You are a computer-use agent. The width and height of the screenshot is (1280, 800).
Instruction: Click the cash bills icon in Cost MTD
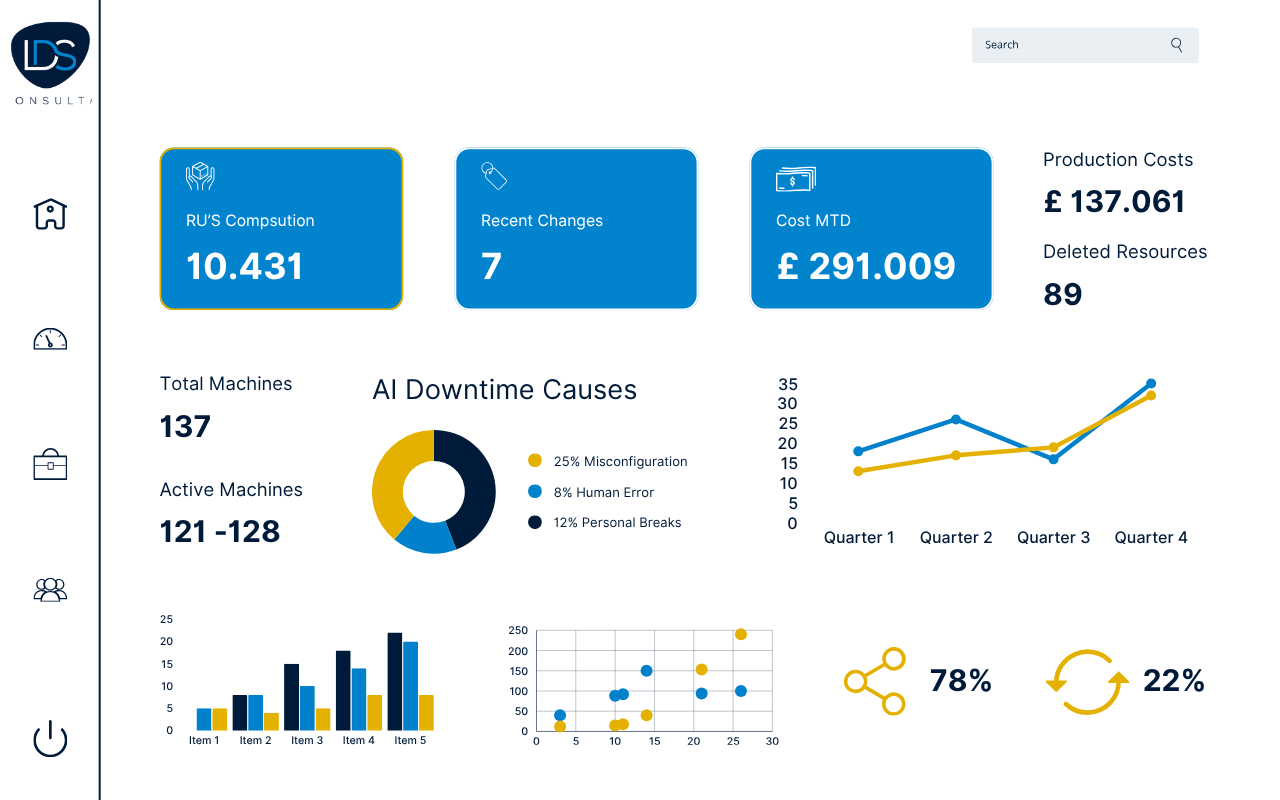pos(795,179)
